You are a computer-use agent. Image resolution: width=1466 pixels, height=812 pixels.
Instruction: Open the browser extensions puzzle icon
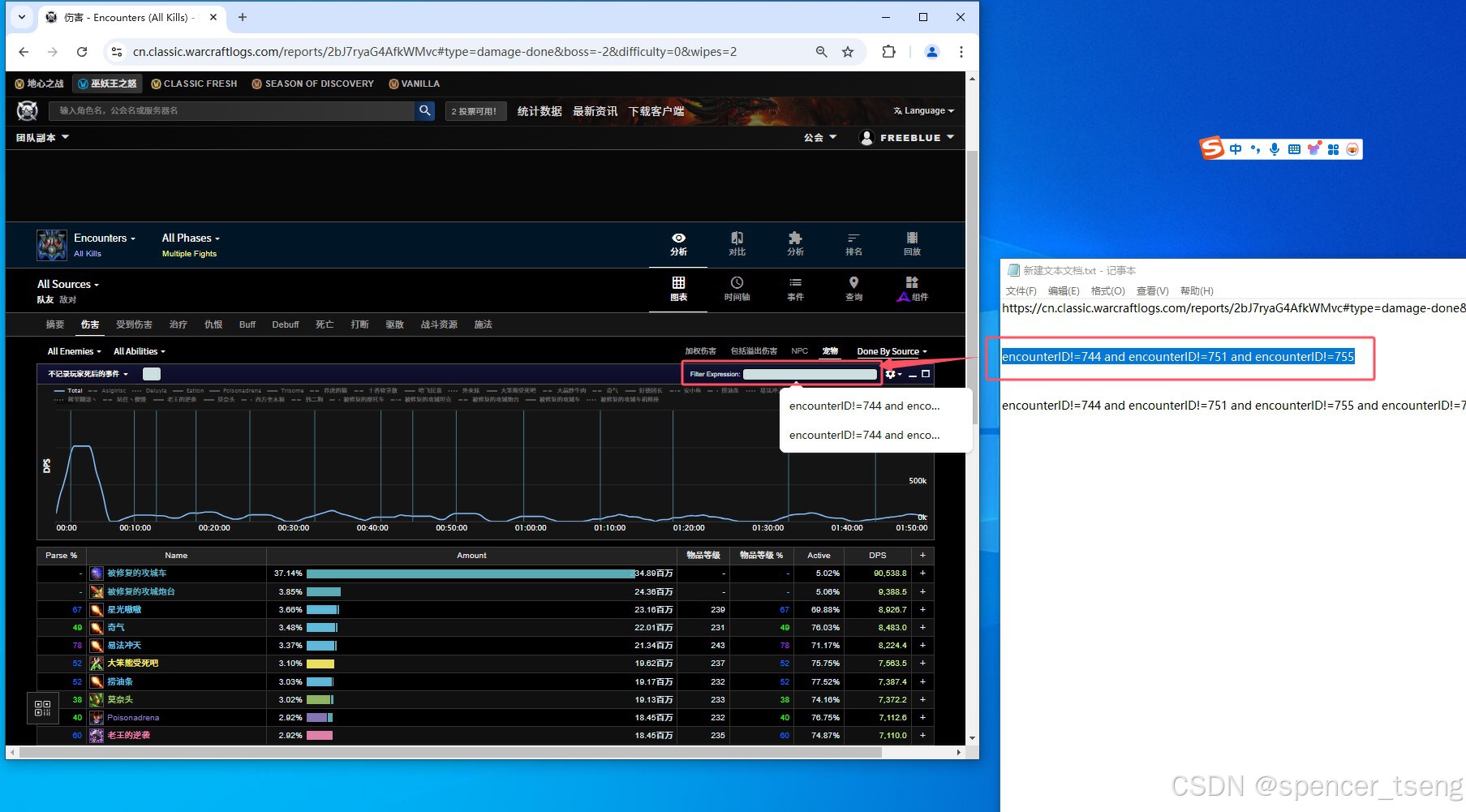tap(888, 52)
